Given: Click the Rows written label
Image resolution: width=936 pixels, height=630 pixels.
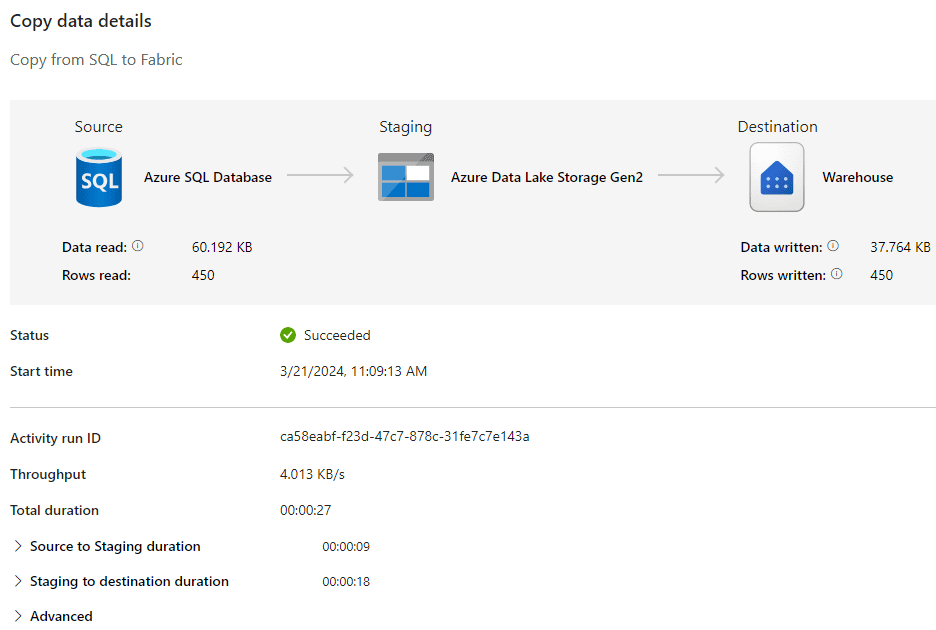Looking at the screenshot, I should [x=783, y=275].
